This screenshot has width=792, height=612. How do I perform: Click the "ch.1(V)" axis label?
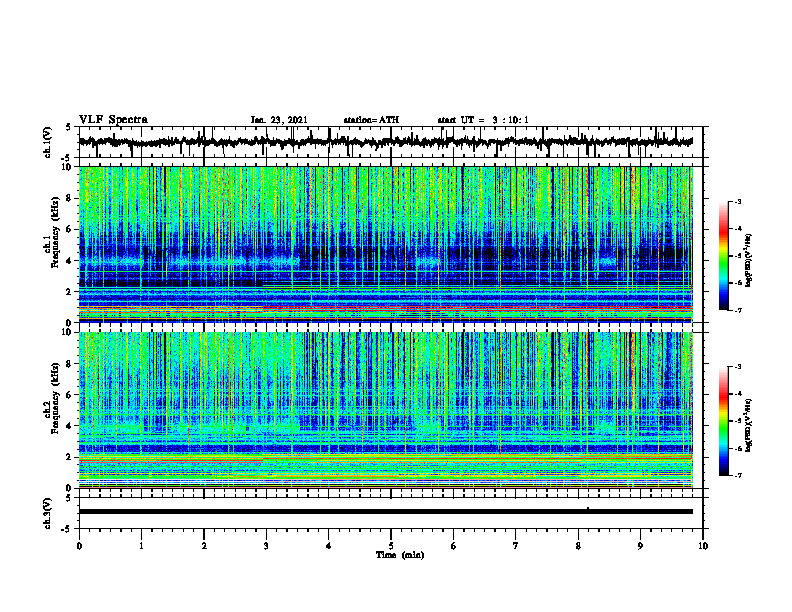[x=48, y=142]
